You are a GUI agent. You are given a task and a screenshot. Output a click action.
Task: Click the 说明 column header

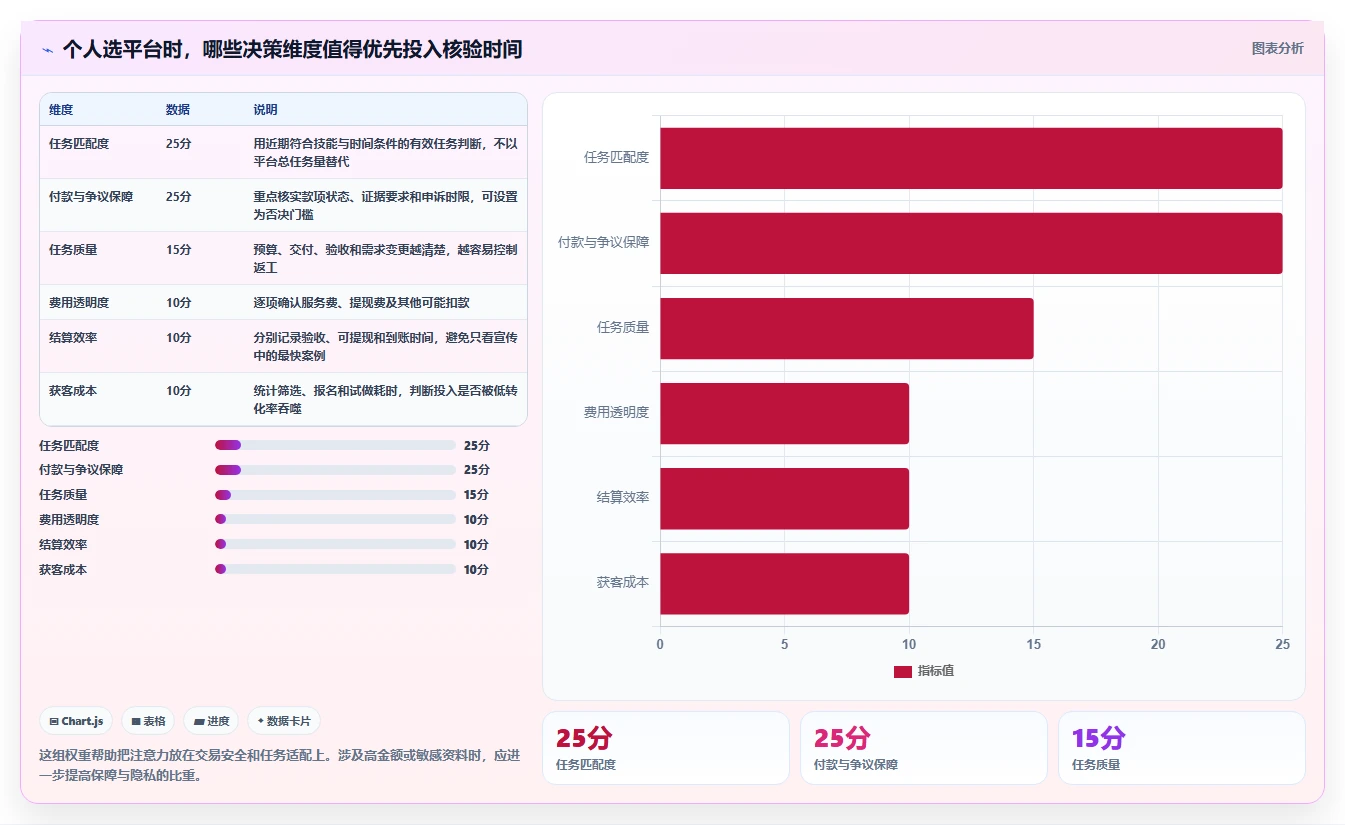(265, 109)
